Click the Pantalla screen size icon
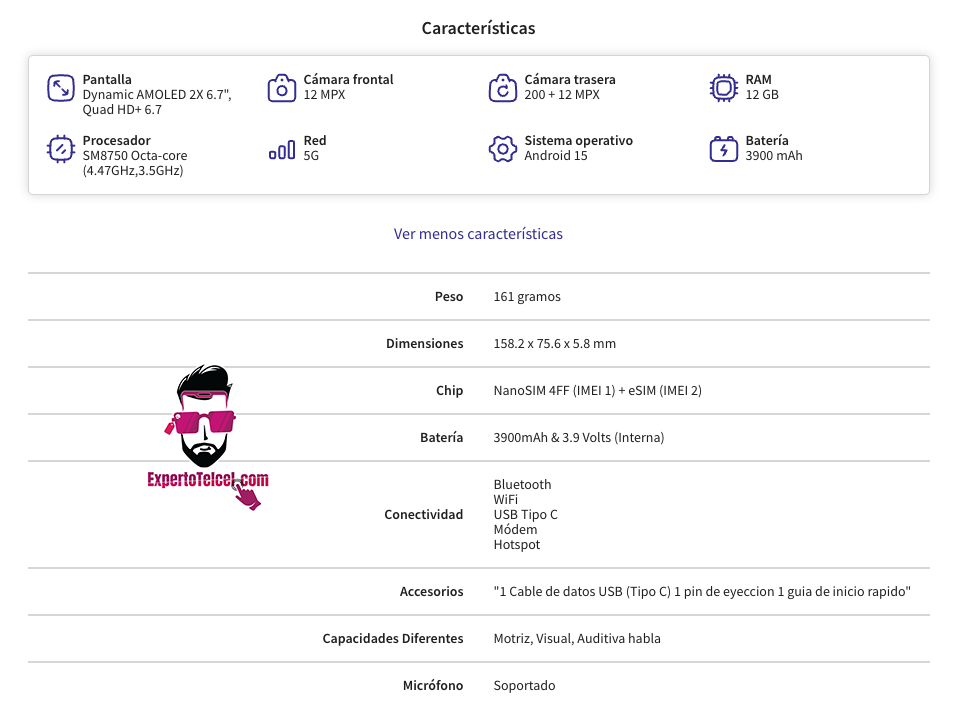Screen dimensions: 970x726 coord(61,88)
